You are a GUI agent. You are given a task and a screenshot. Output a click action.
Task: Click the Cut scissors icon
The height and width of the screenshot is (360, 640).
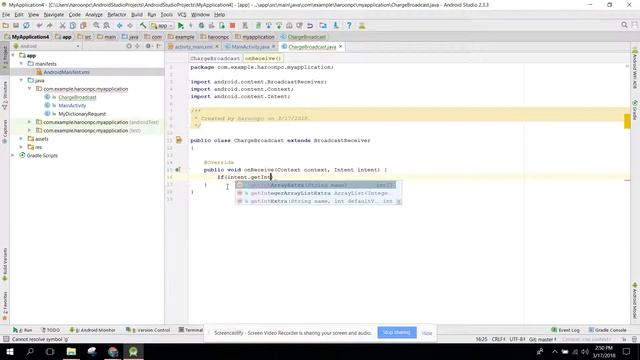62,25
